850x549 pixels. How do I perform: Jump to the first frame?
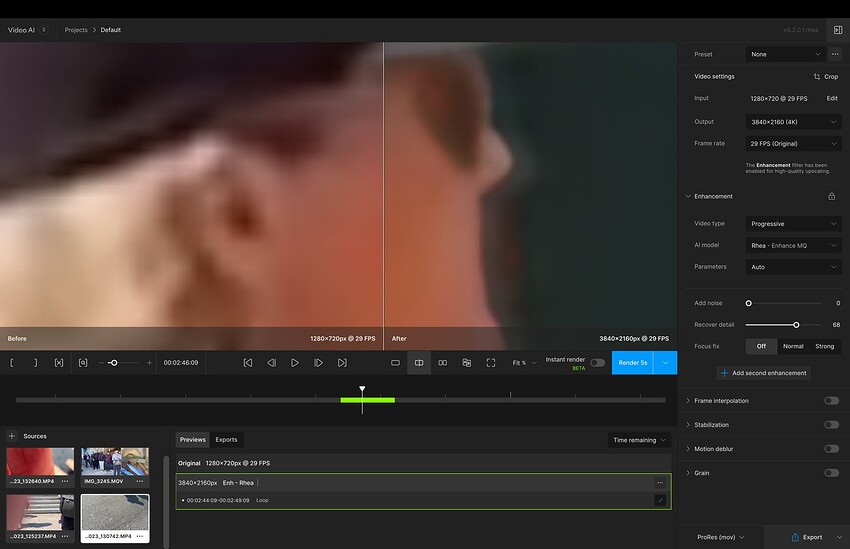pos(248,363)
